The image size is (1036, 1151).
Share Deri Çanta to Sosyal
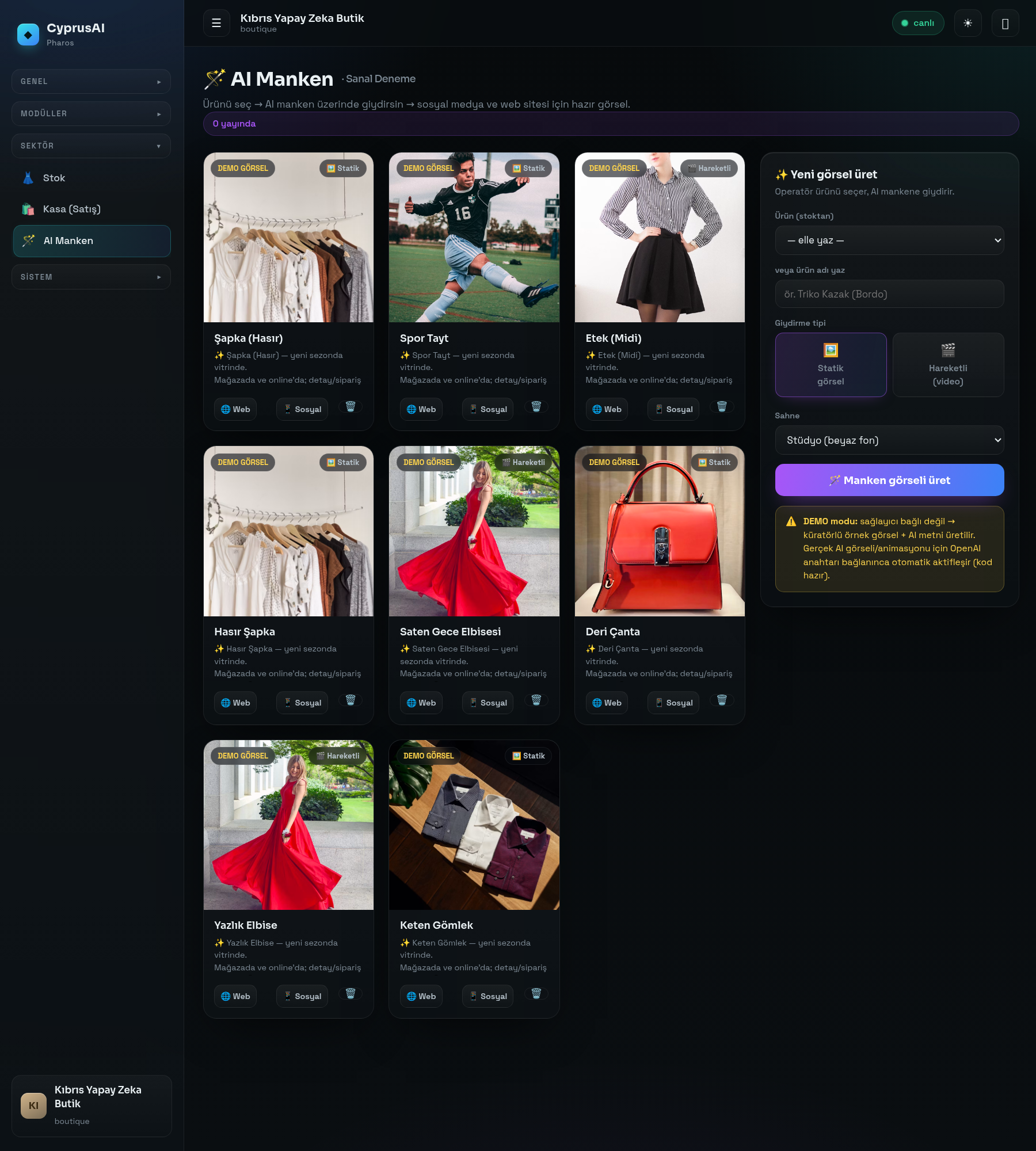673,703
